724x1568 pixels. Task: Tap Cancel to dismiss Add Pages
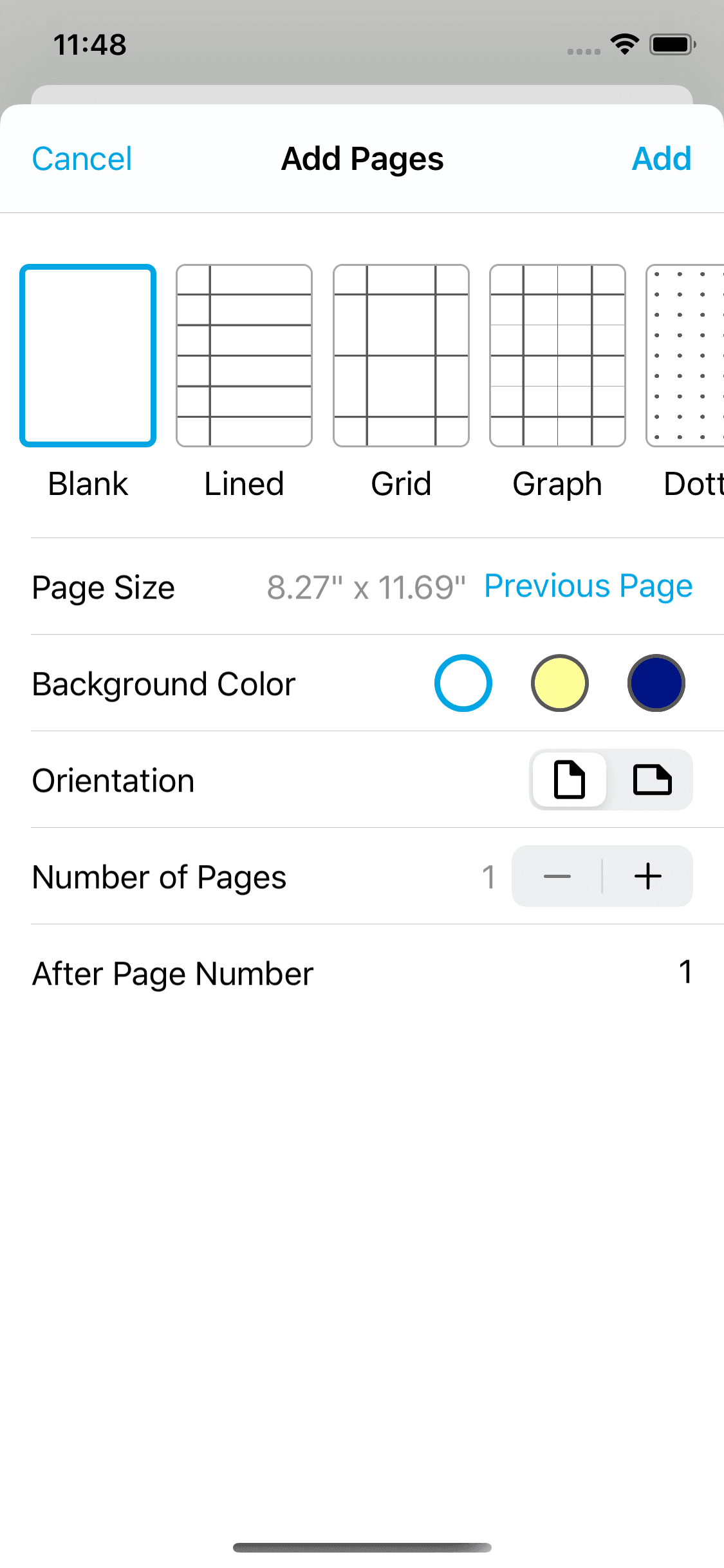(x=82, y=159)
